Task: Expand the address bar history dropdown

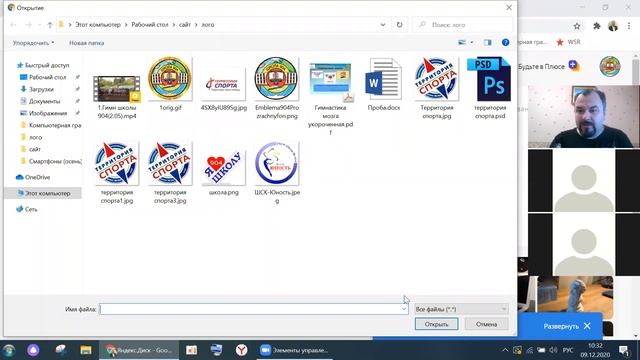Action: [x=383, y=25]
